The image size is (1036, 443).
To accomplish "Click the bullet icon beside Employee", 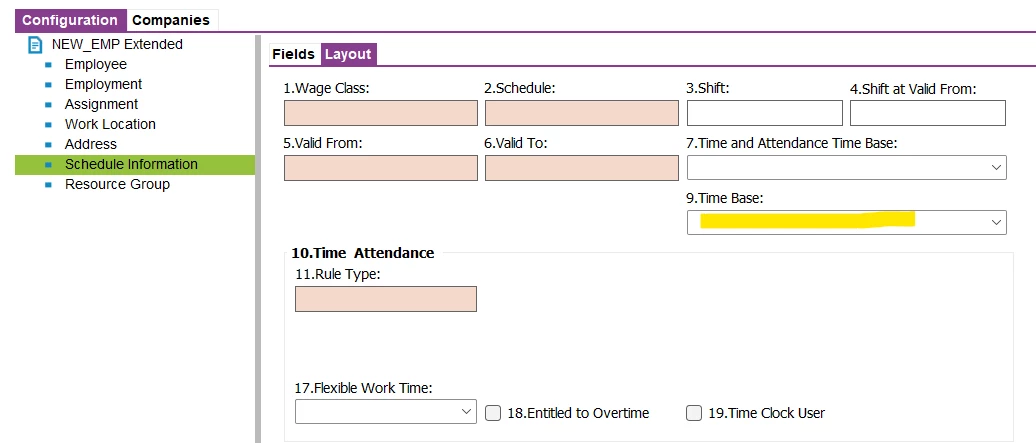I will [x=48, y=65].
